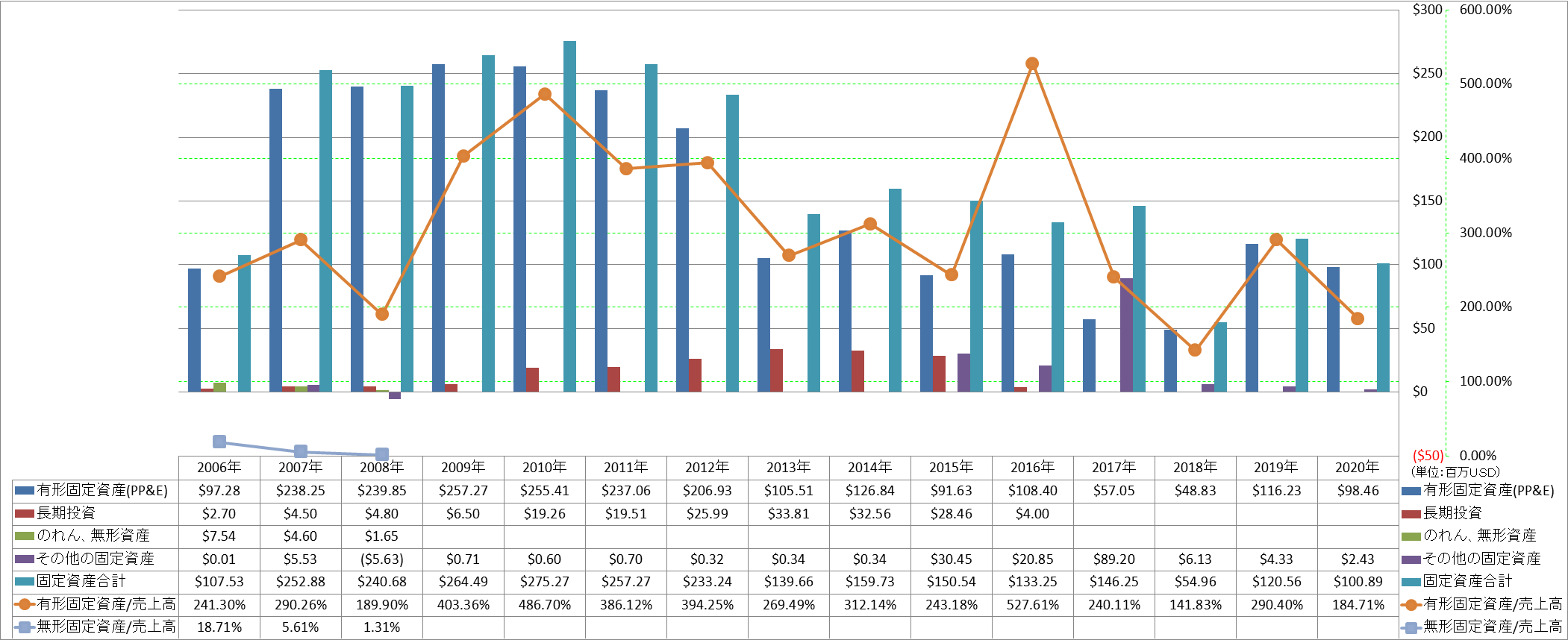Image resolution: width=1568 pixels, height=640 pixels.
Task: Click the 527.61% ratio cell for 2016年
Action: (1032, 605)
